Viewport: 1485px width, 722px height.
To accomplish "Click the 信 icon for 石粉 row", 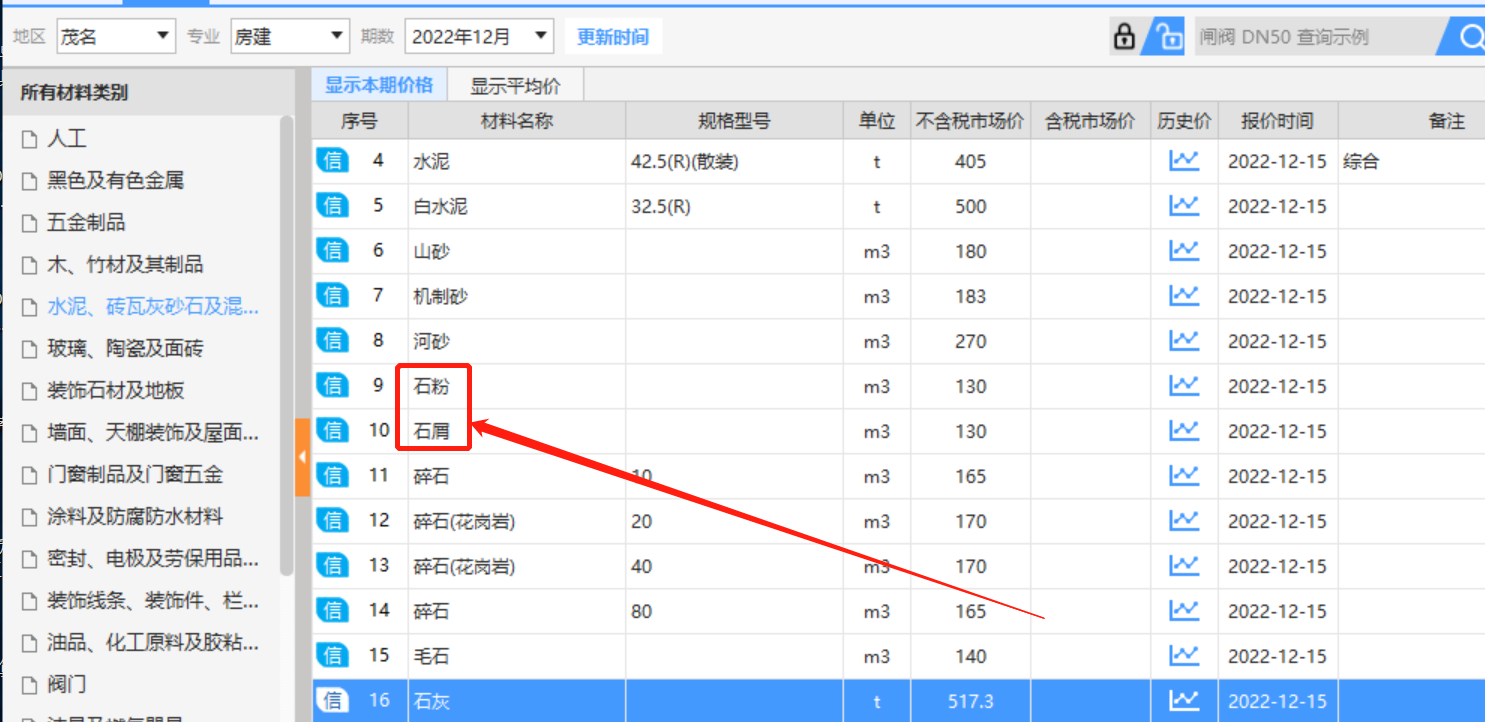I will [x=333, y=385].
